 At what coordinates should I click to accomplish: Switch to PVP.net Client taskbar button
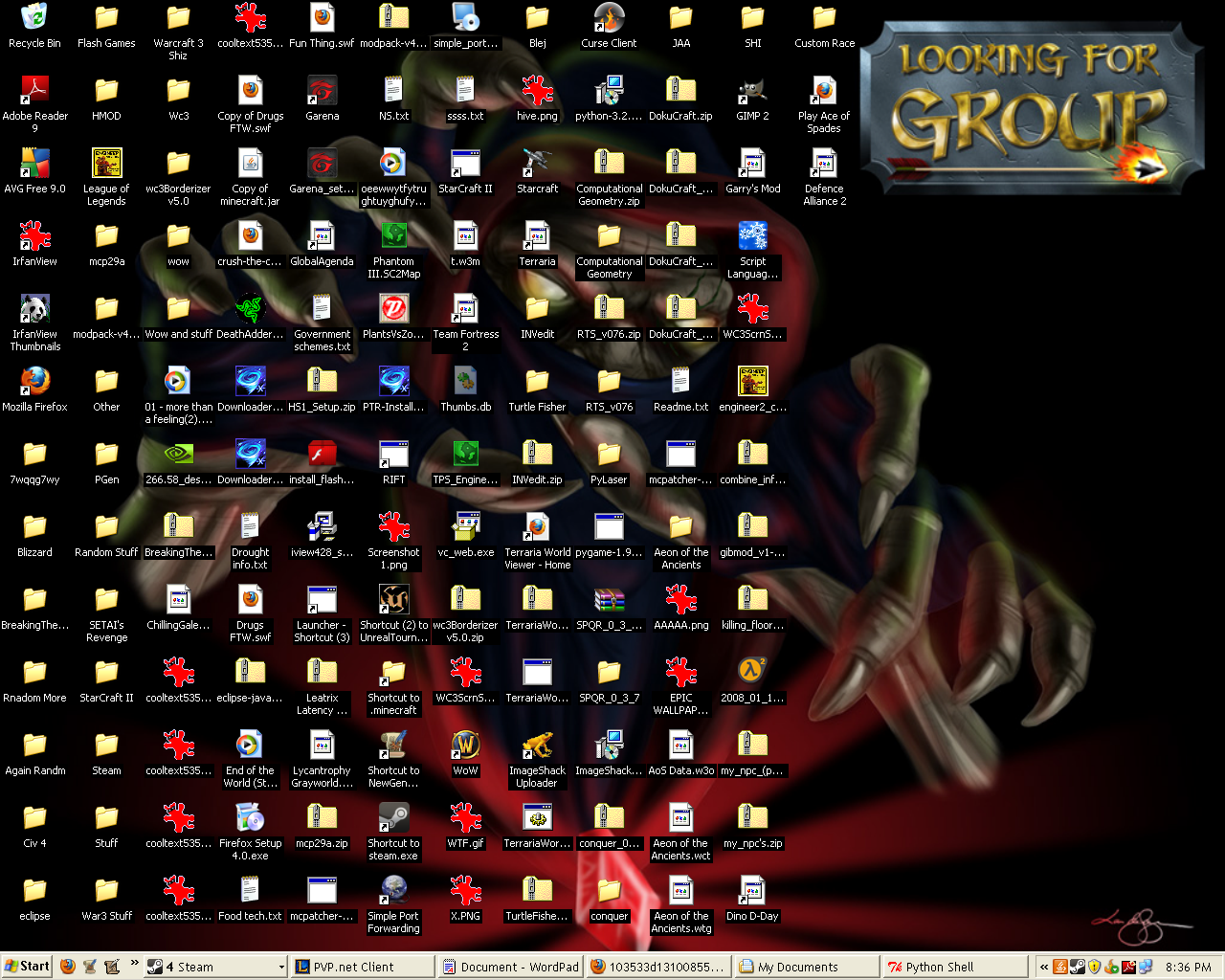pos(362,967)
